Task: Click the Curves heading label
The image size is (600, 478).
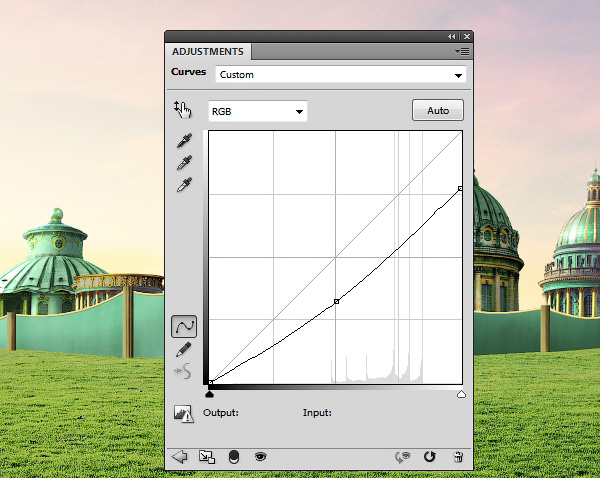Action: 189,72
